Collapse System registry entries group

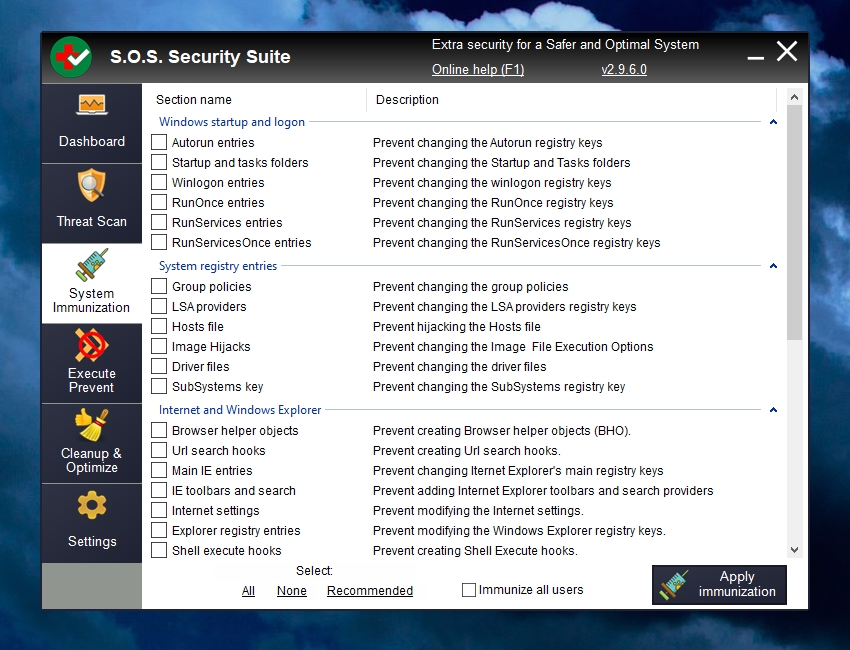point(774,266)
